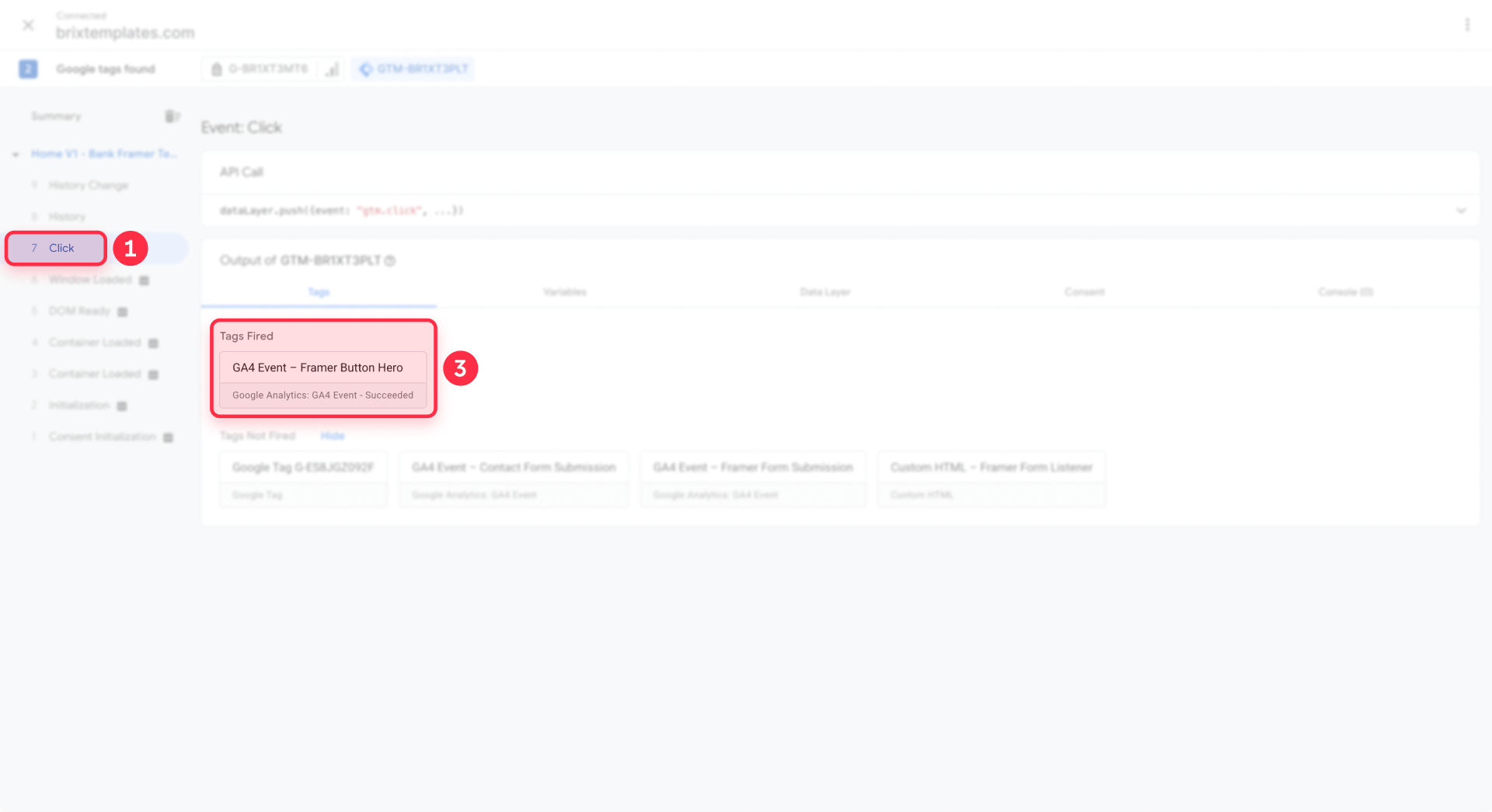
Task: Open the Summary view
Action: [56, 116]
